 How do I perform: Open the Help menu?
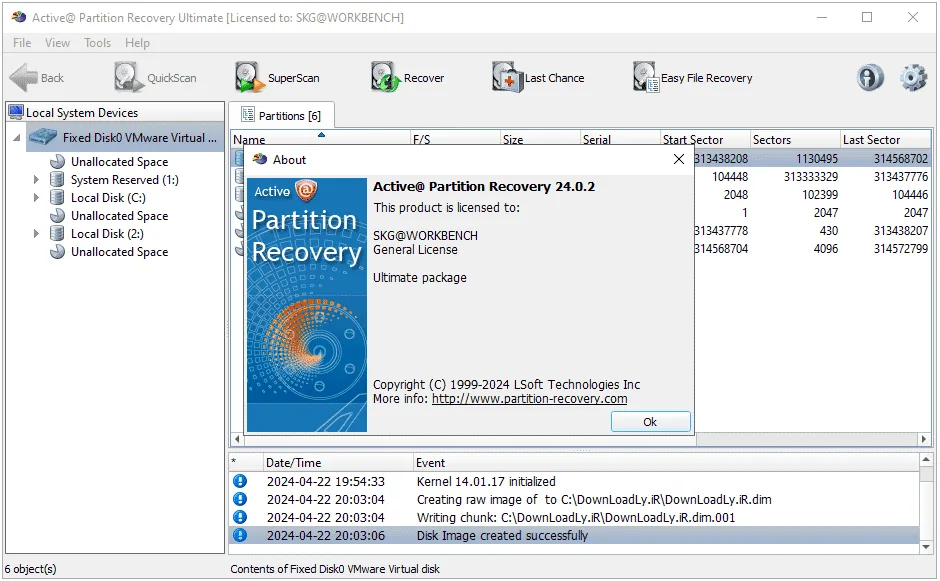(x=137, y=43)
